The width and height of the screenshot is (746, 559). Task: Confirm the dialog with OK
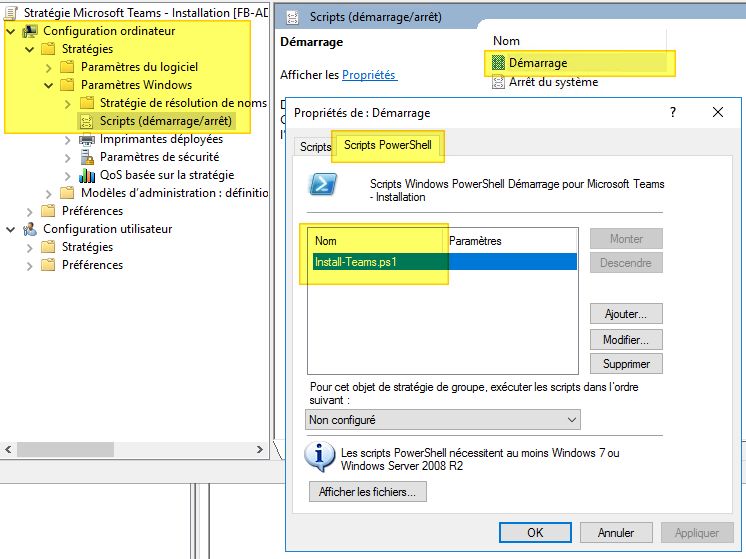pos(535,532)
